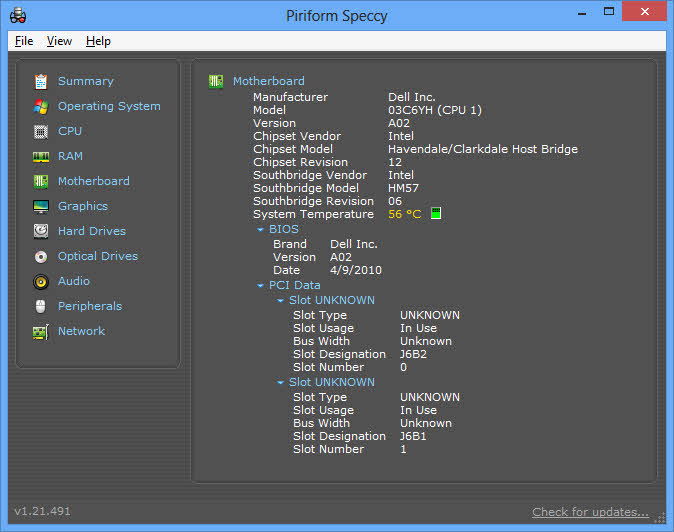
Task: Click the Slot Designation value J6B1
Action: tap(413, 436)
